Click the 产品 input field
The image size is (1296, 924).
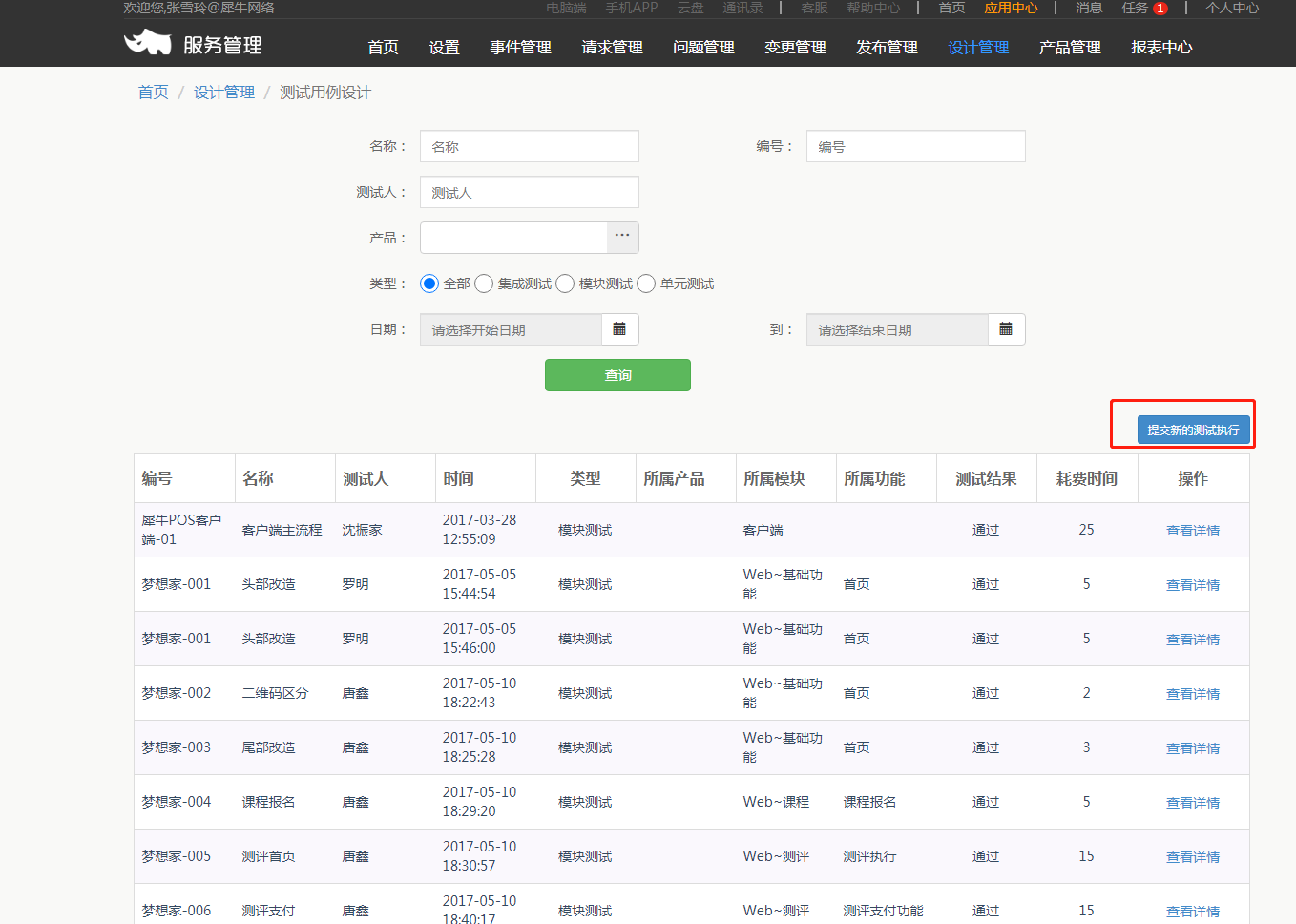(x=513, y=238)
